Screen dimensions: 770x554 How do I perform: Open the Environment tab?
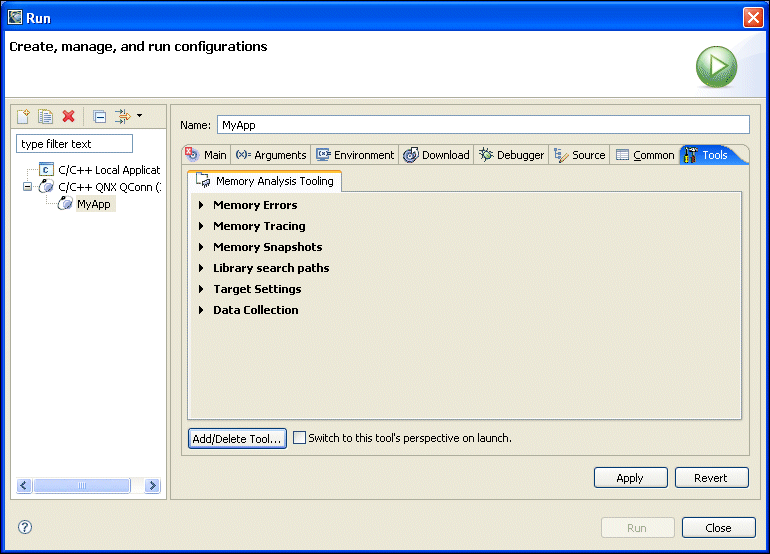[x=355, y=155]
